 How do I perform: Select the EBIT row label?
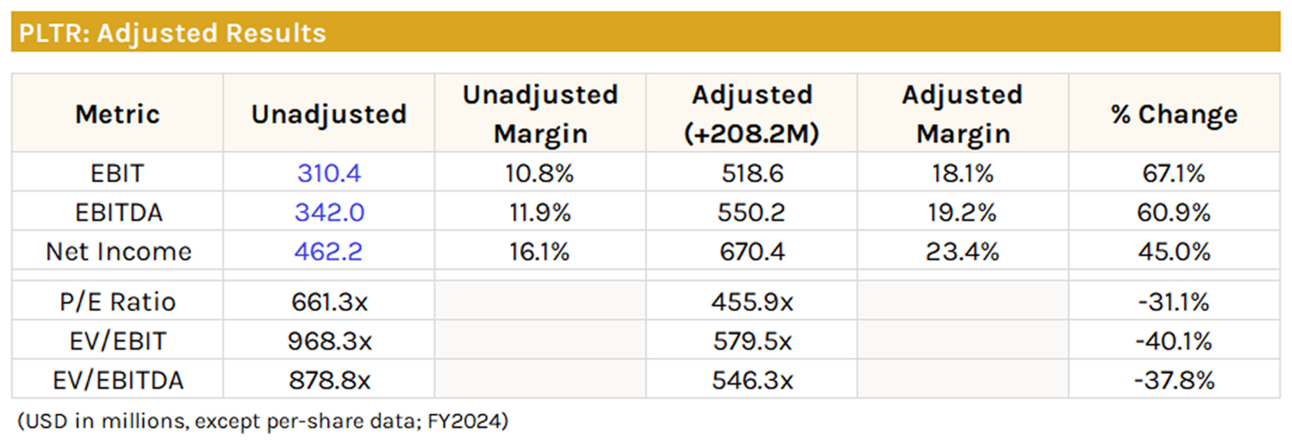(117, 174)
